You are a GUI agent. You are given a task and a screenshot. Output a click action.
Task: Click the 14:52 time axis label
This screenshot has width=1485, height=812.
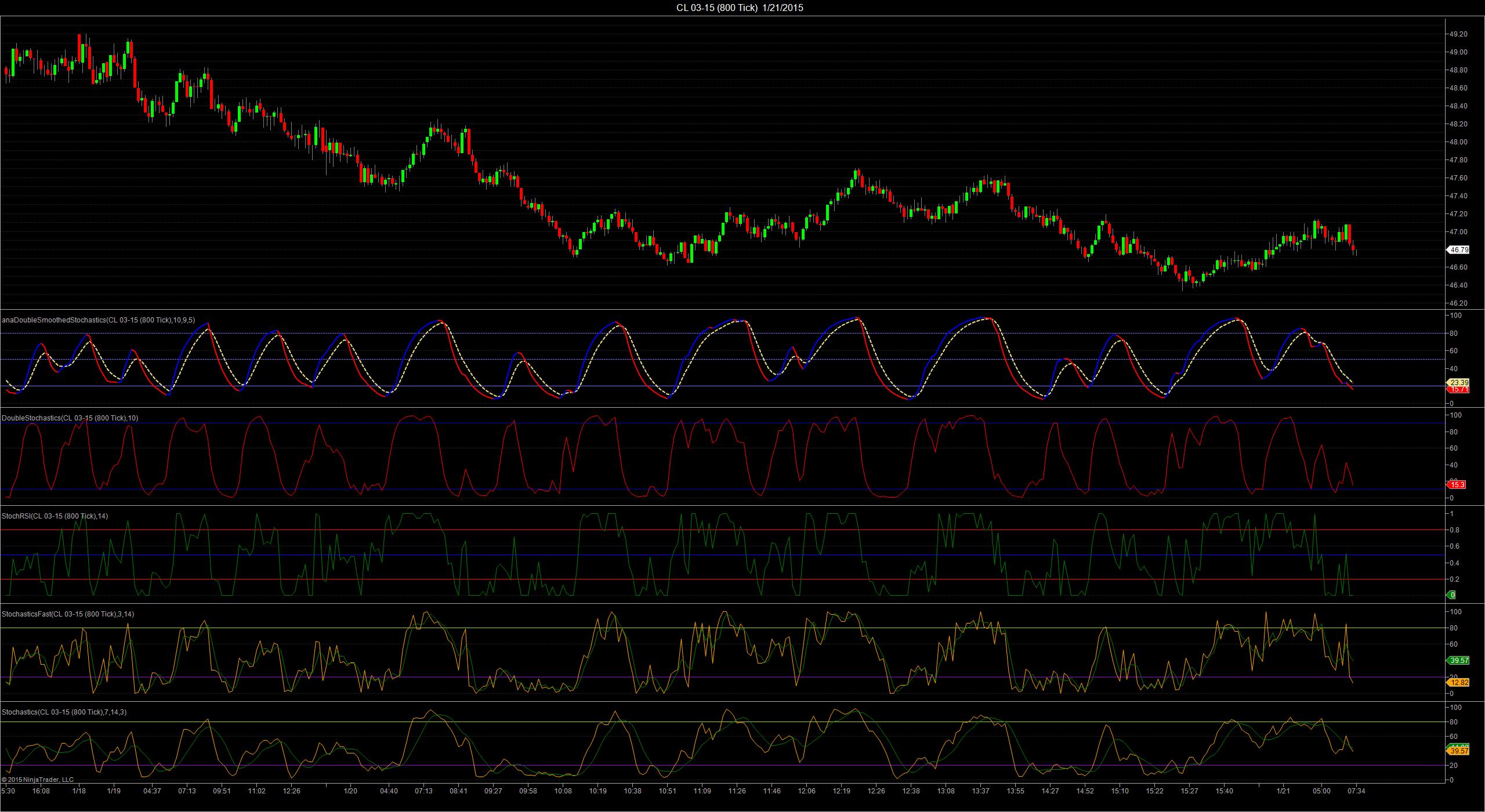click(1085, 791)
